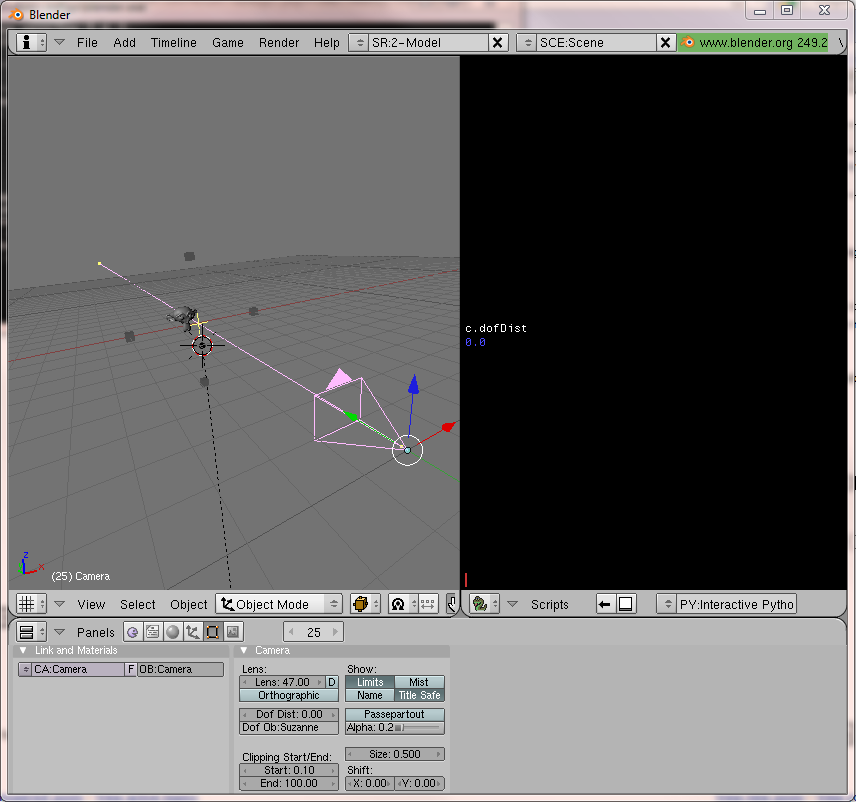Collapse the 3D View header menus triangle
This screenshot has height=802, width=856.
60,604
